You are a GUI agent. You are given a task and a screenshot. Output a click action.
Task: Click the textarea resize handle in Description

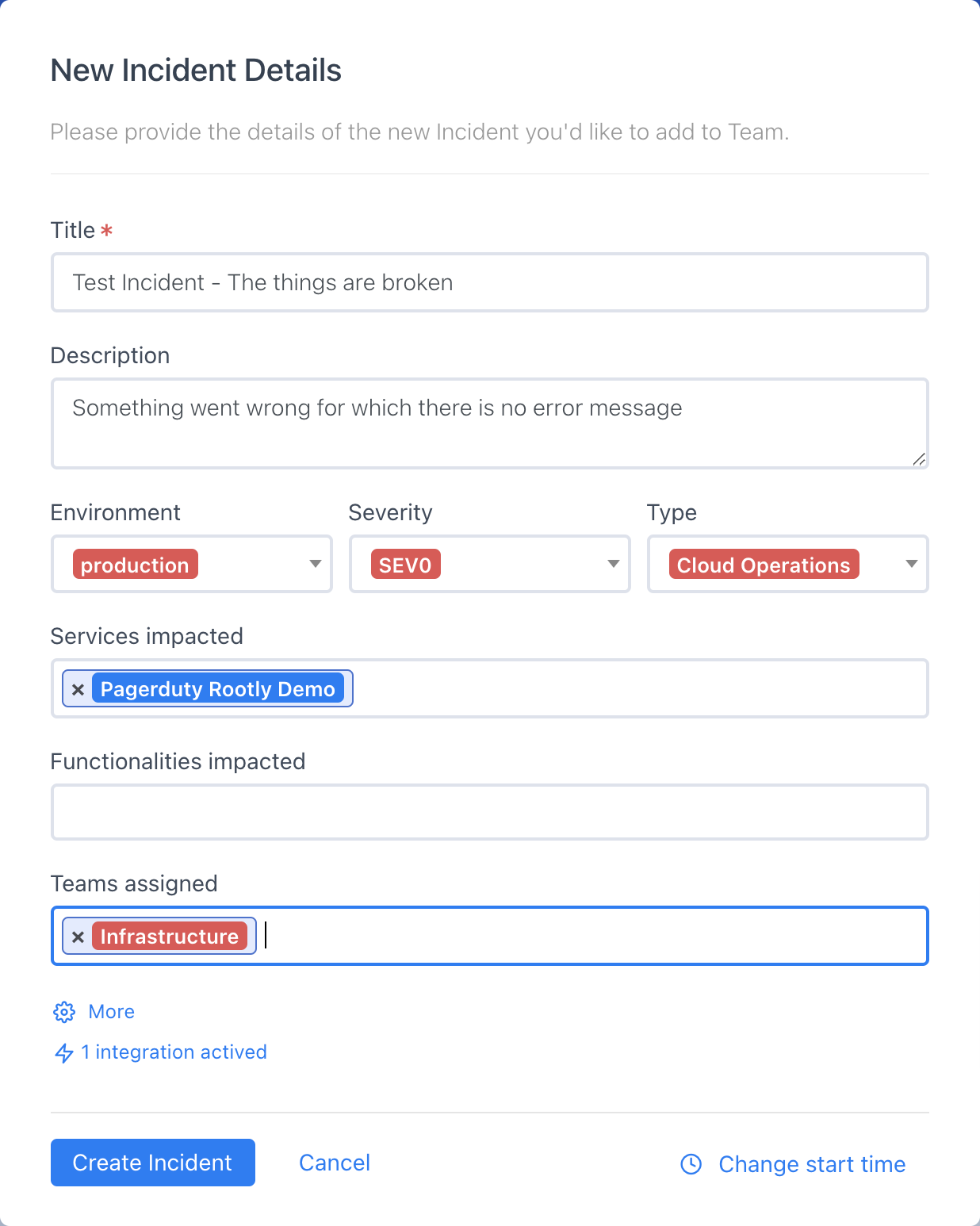[x=918, y=459]
